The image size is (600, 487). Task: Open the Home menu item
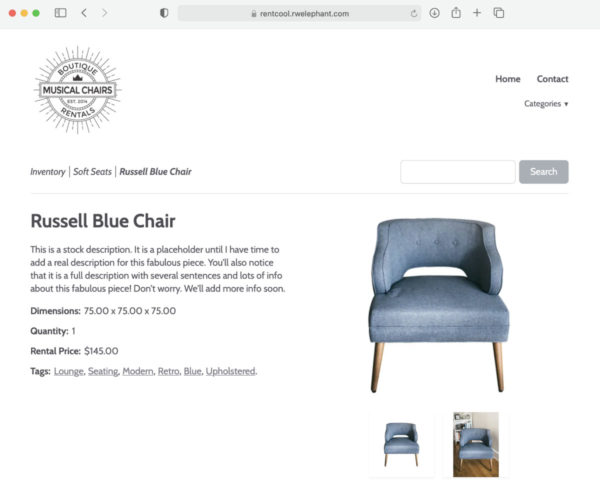(508, 79)
